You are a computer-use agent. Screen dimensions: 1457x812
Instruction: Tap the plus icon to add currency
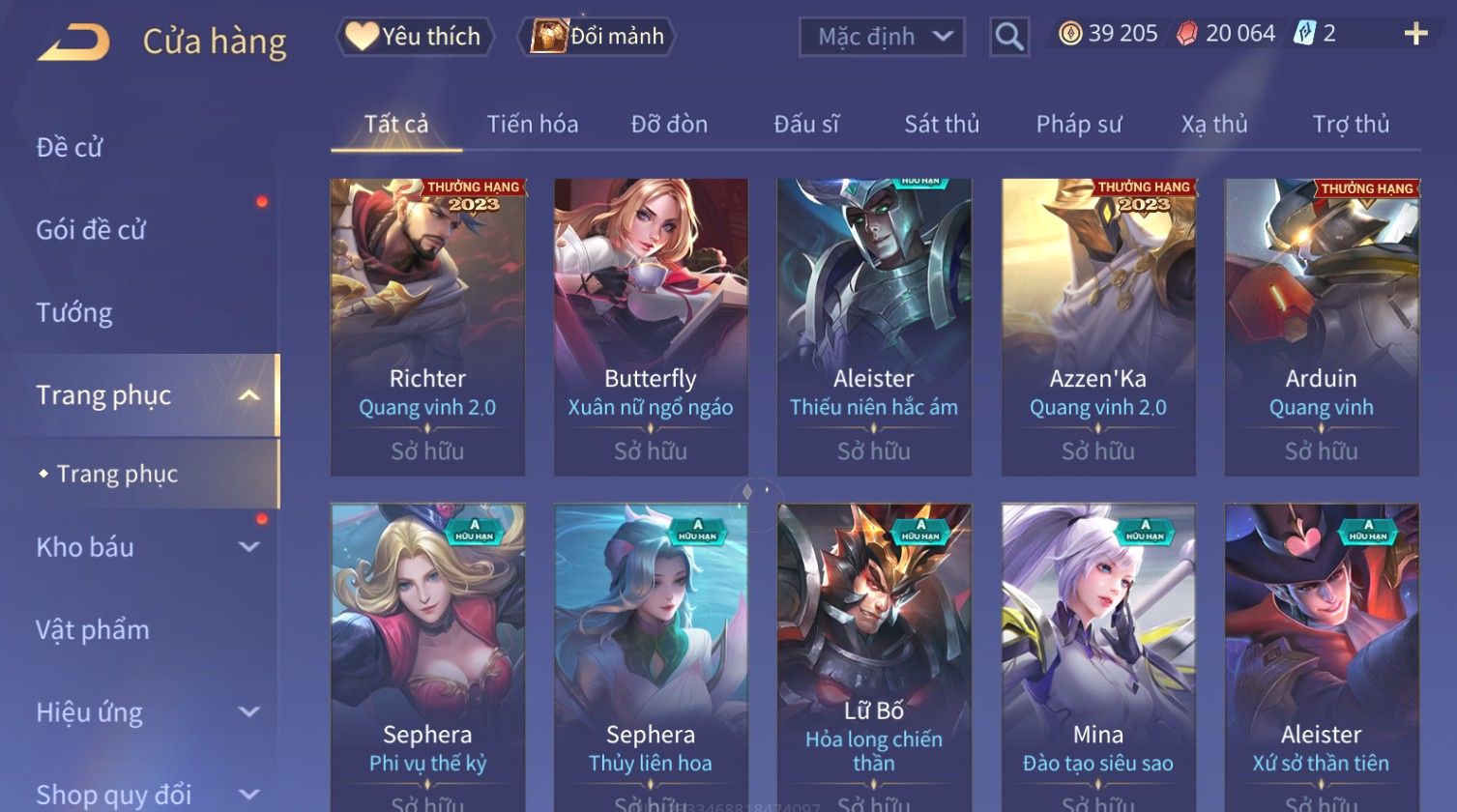pyautogui.click(x=1415, y=34)
